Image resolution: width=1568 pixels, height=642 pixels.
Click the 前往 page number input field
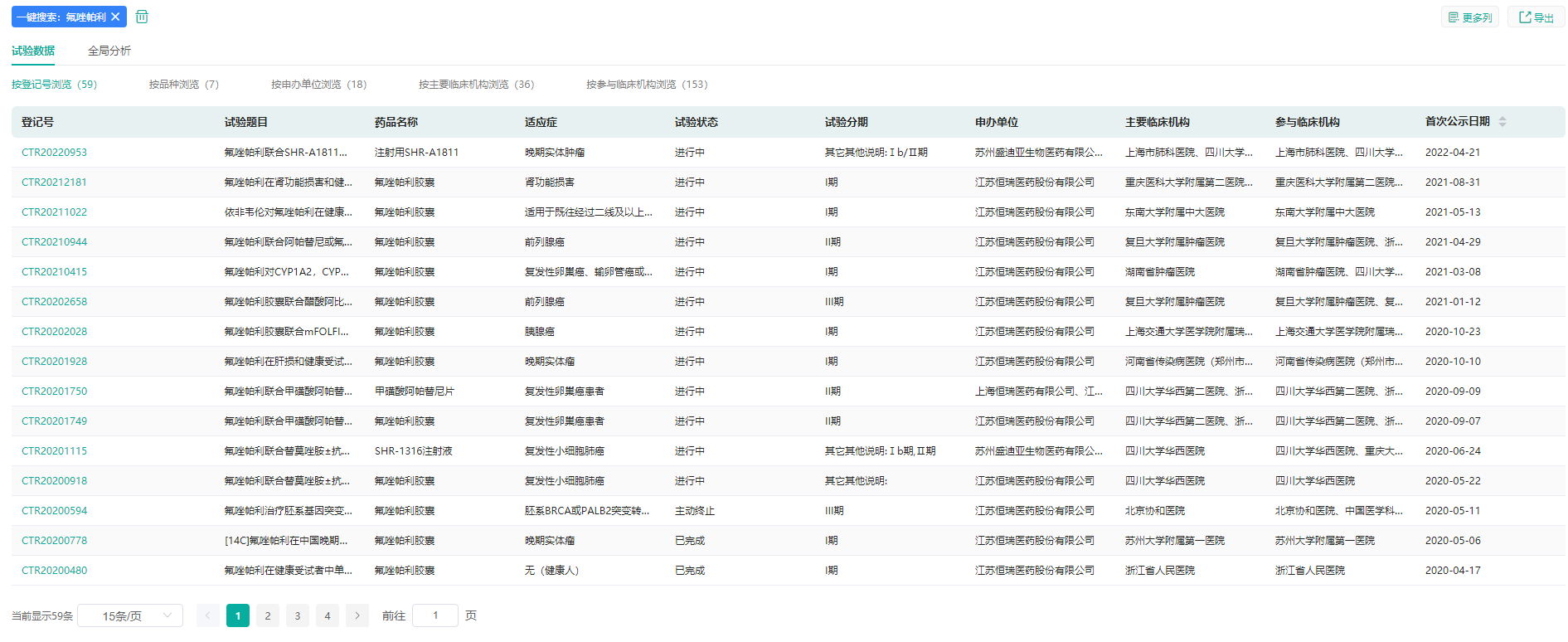click(x=434, y=615)
